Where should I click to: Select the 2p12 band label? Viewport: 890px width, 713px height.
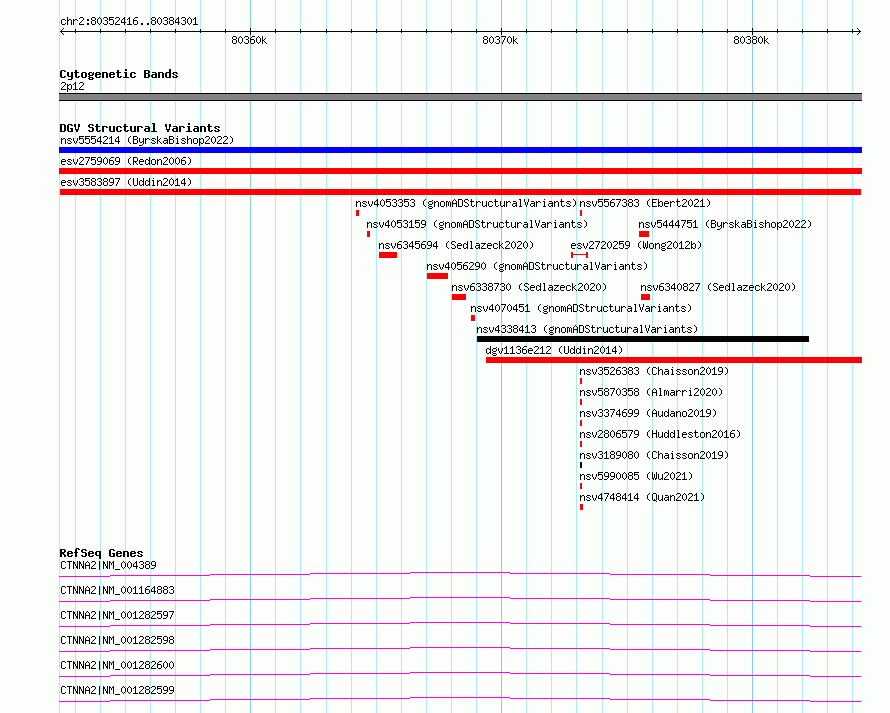point(72,86)
